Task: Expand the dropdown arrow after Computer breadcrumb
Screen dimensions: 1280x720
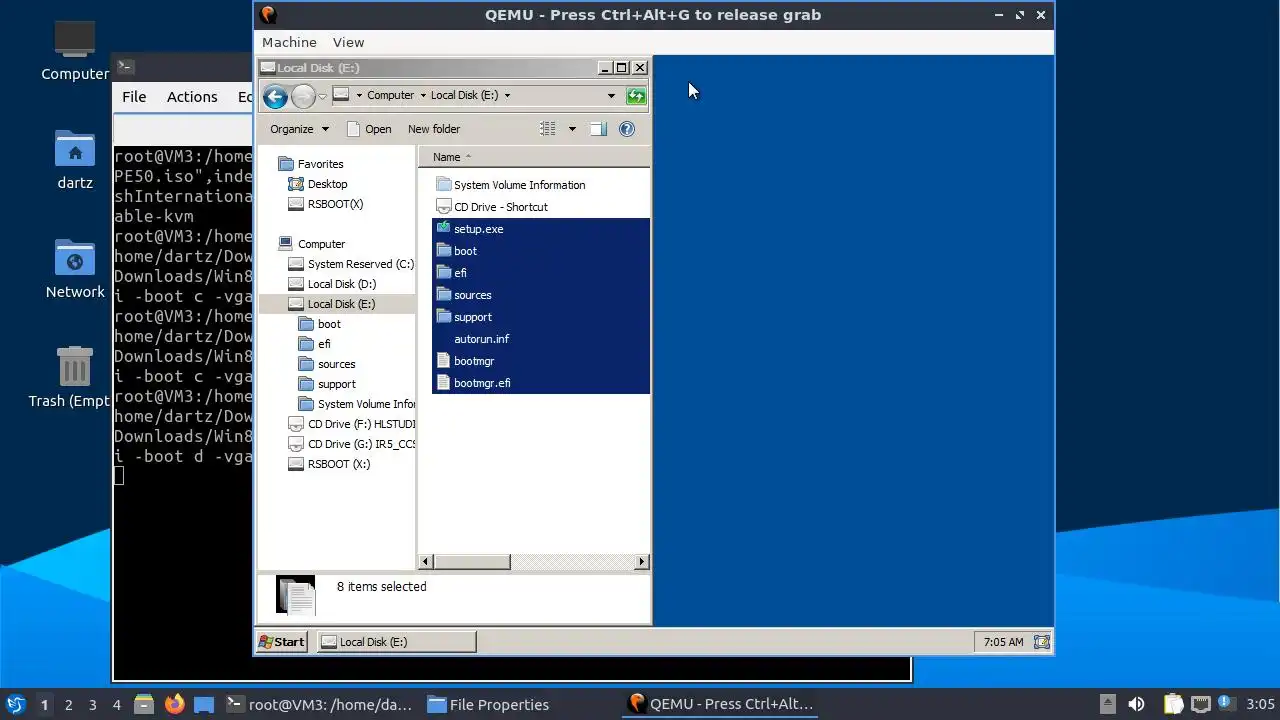Action: click(422, 96)
